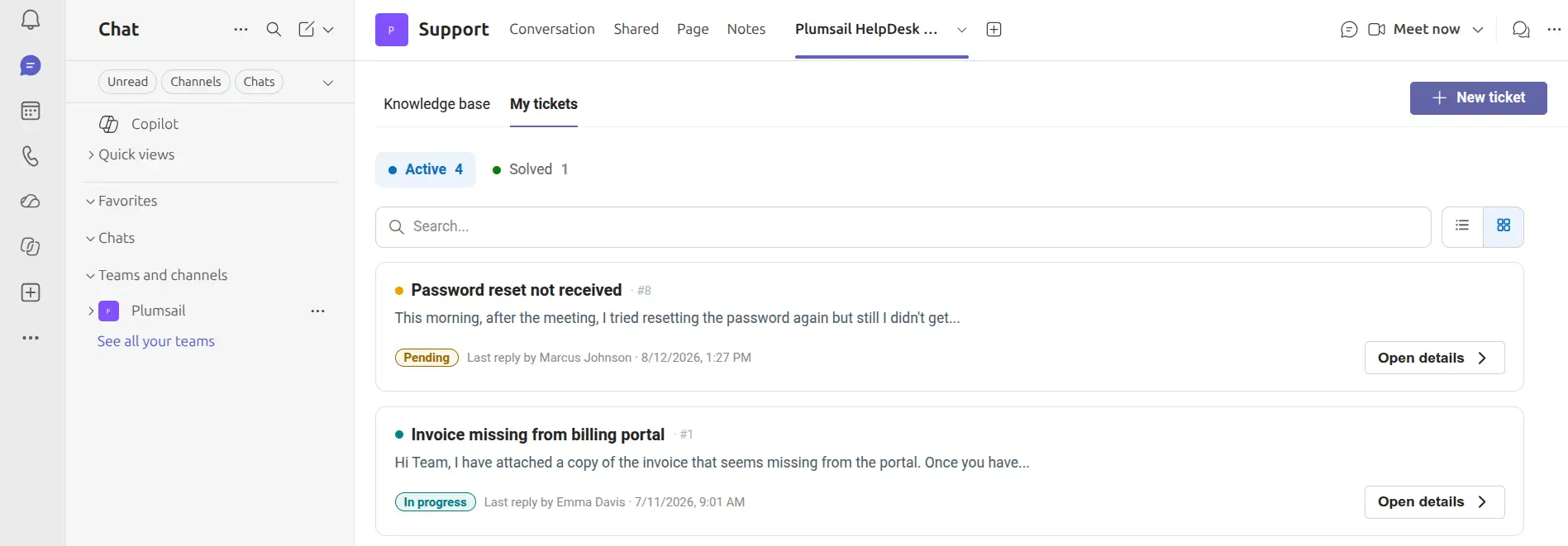1568x546 pixels.
Task: Click the Pending status badge
Action: [x=427, y=358]
